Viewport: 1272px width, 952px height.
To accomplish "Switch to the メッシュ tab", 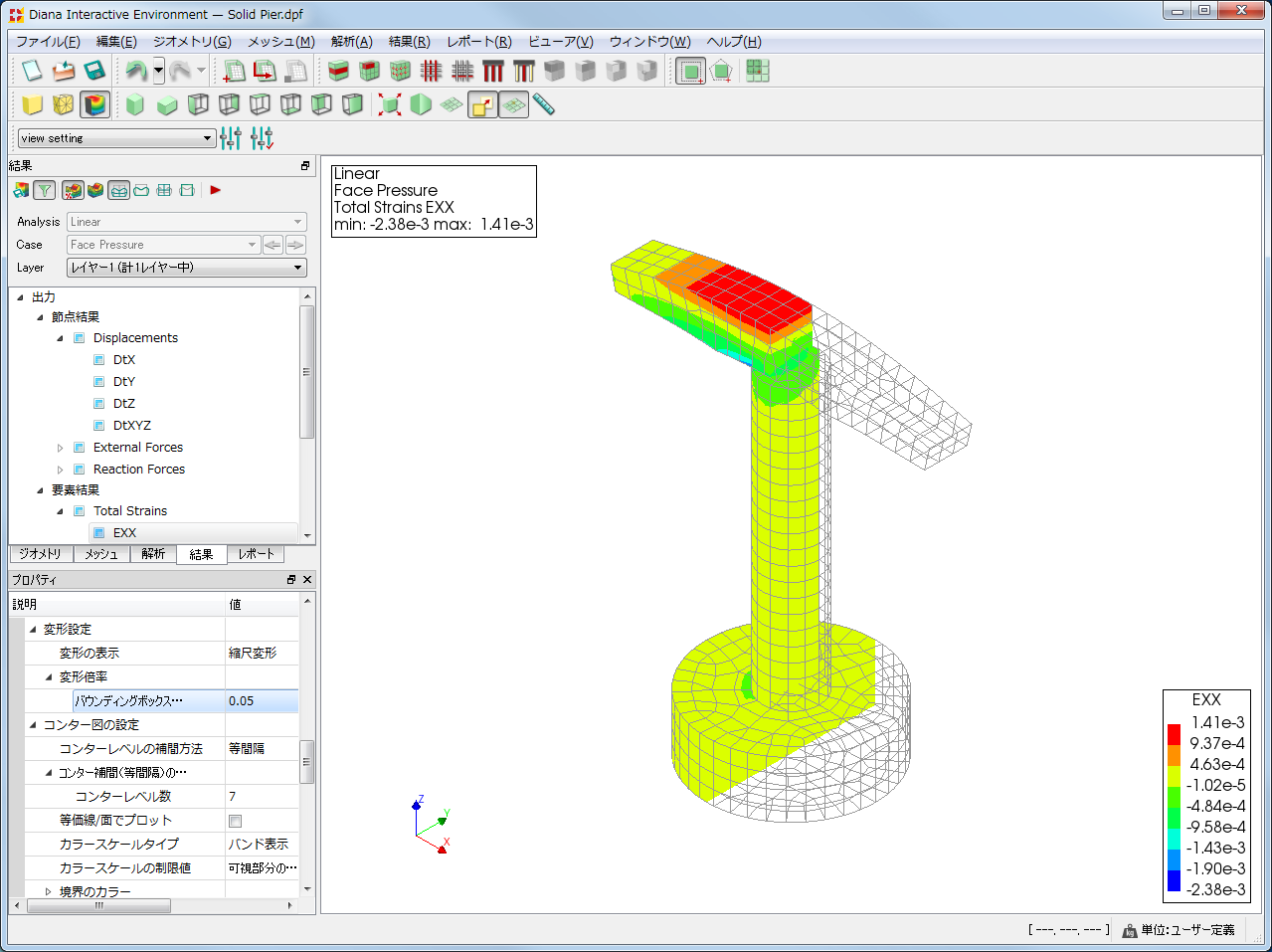I will tap(100, 554).
